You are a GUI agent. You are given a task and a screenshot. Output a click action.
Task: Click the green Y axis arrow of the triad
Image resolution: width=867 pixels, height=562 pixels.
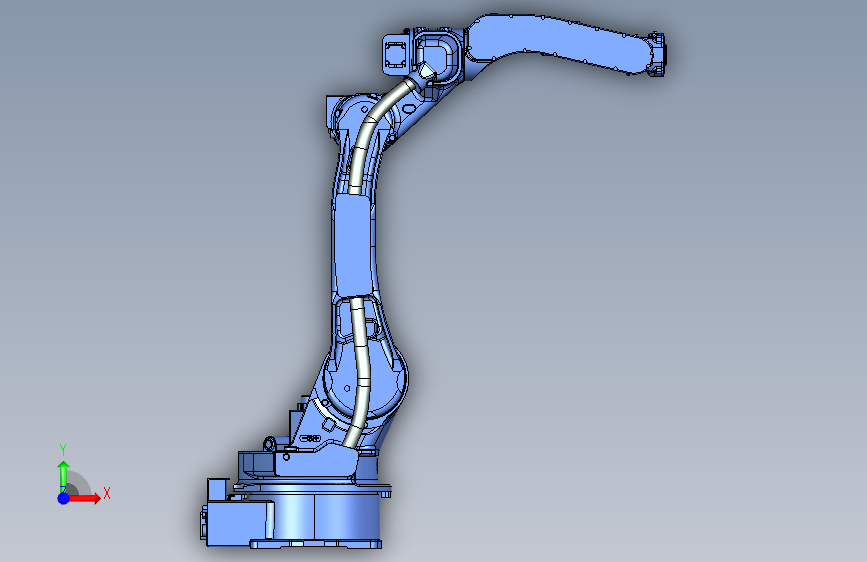coord(64,476)
